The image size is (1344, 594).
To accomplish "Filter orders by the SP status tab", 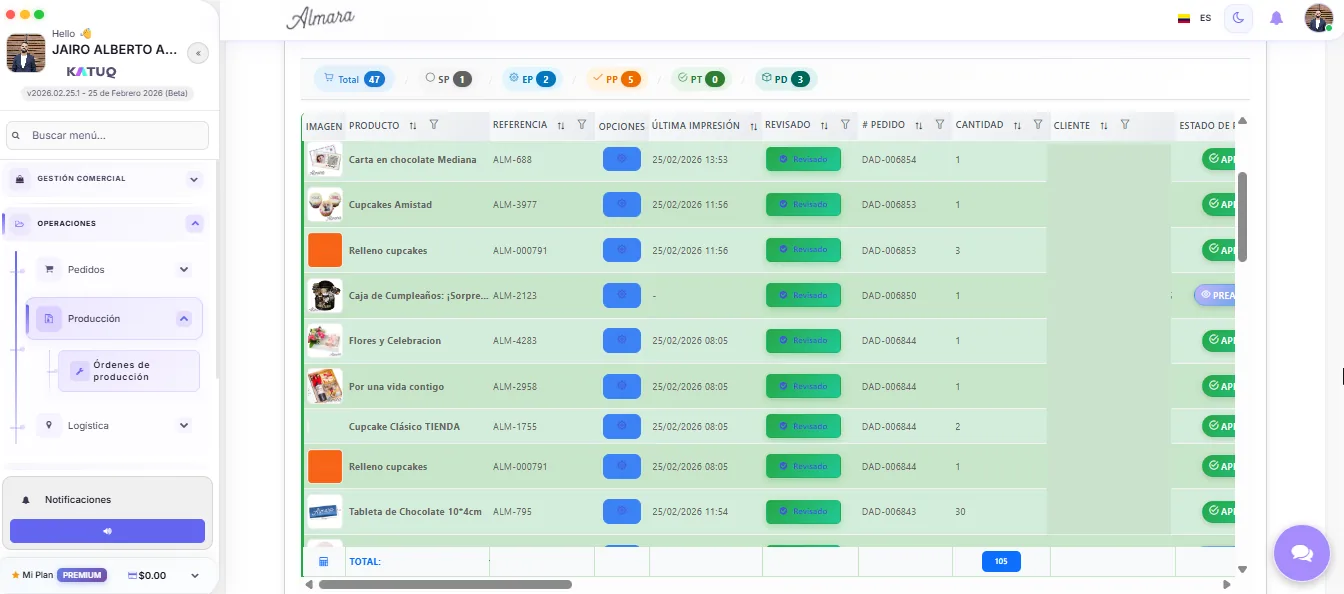I will pos(448,79).
